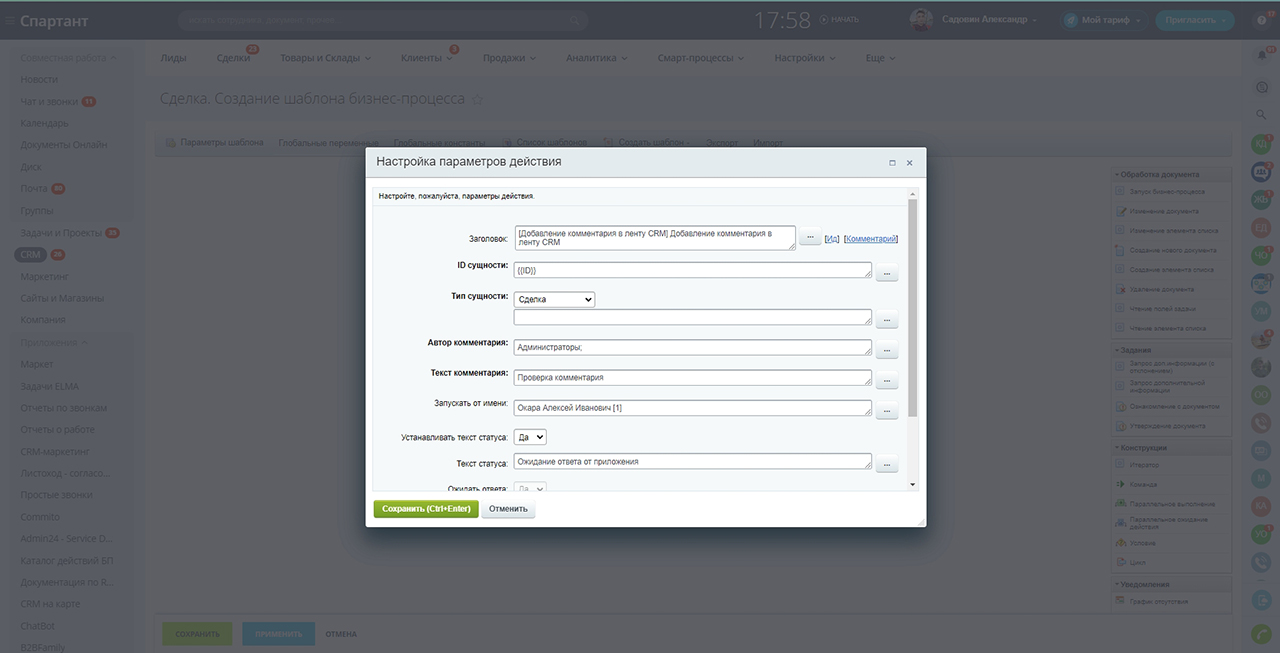Click the search magnifier in right sidebar
The width and height of the screenshot is (1280, 653).
click(1261, 115)
